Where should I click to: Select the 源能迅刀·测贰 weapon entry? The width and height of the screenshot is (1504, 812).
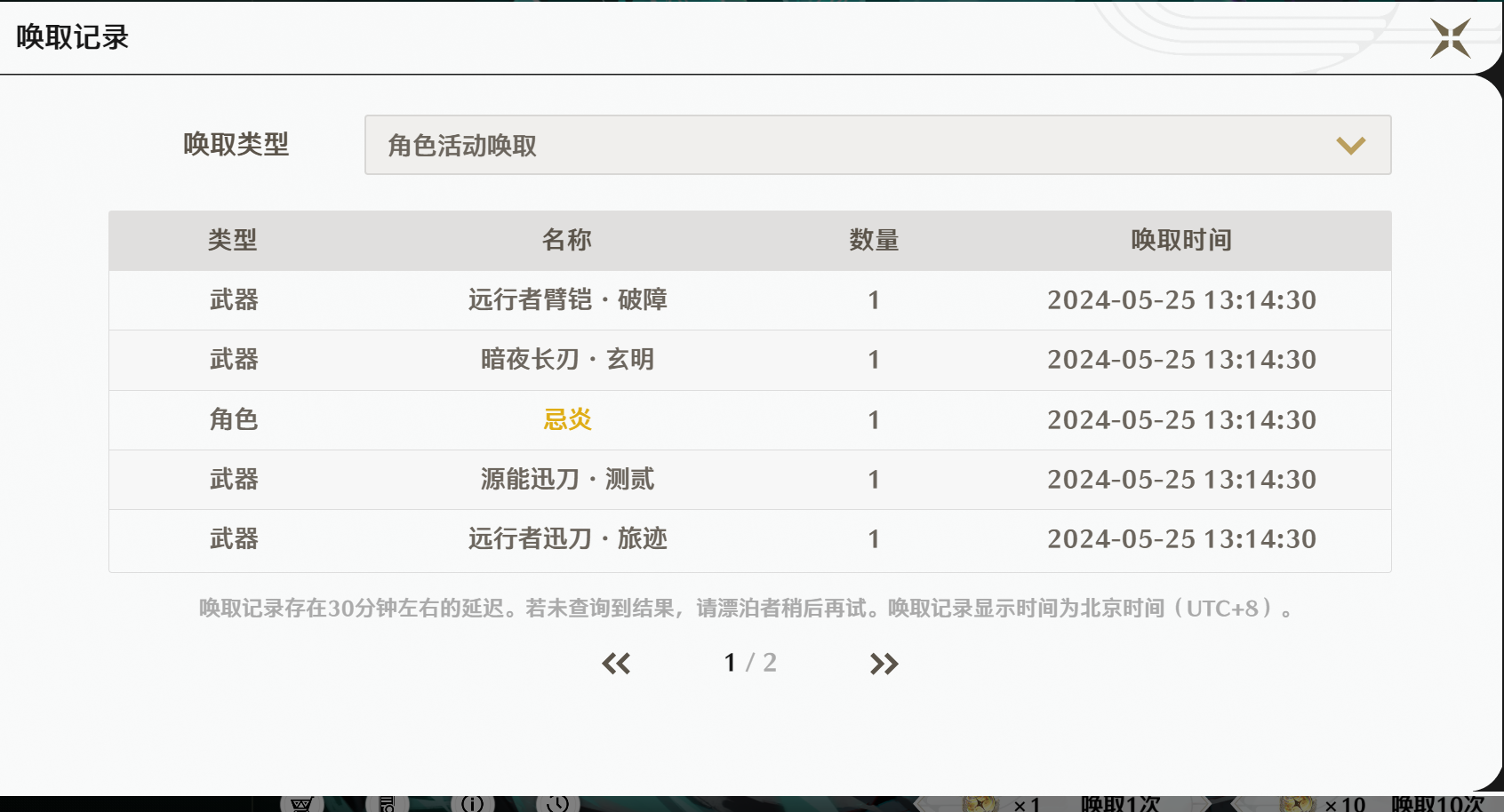point(567,480)
